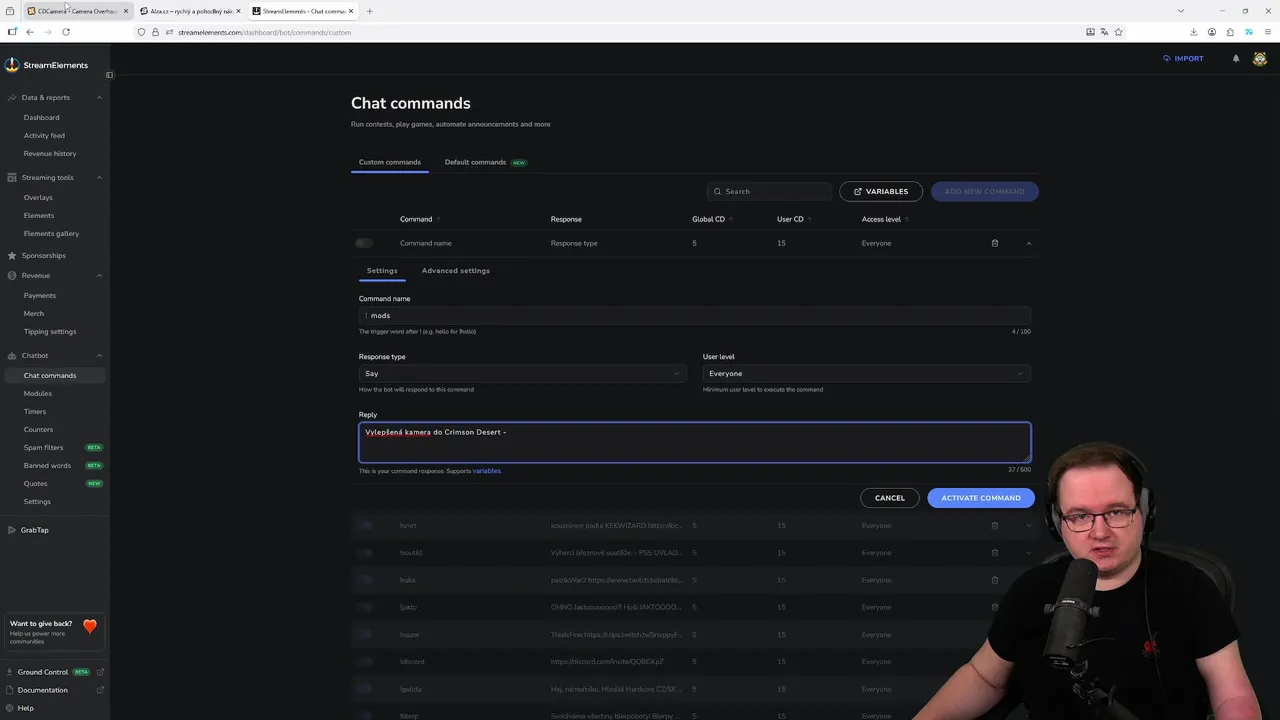This screenshot has width=1280, height=720.
Task: Open the browser extensions icon
Action: pyautogui.click(x=1230, y=32)
